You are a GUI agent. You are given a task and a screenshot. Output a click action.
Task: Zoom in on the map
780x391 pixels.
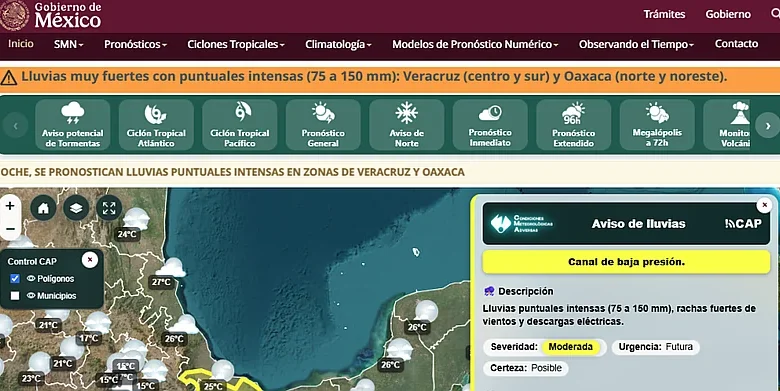(x=10, y=205)
